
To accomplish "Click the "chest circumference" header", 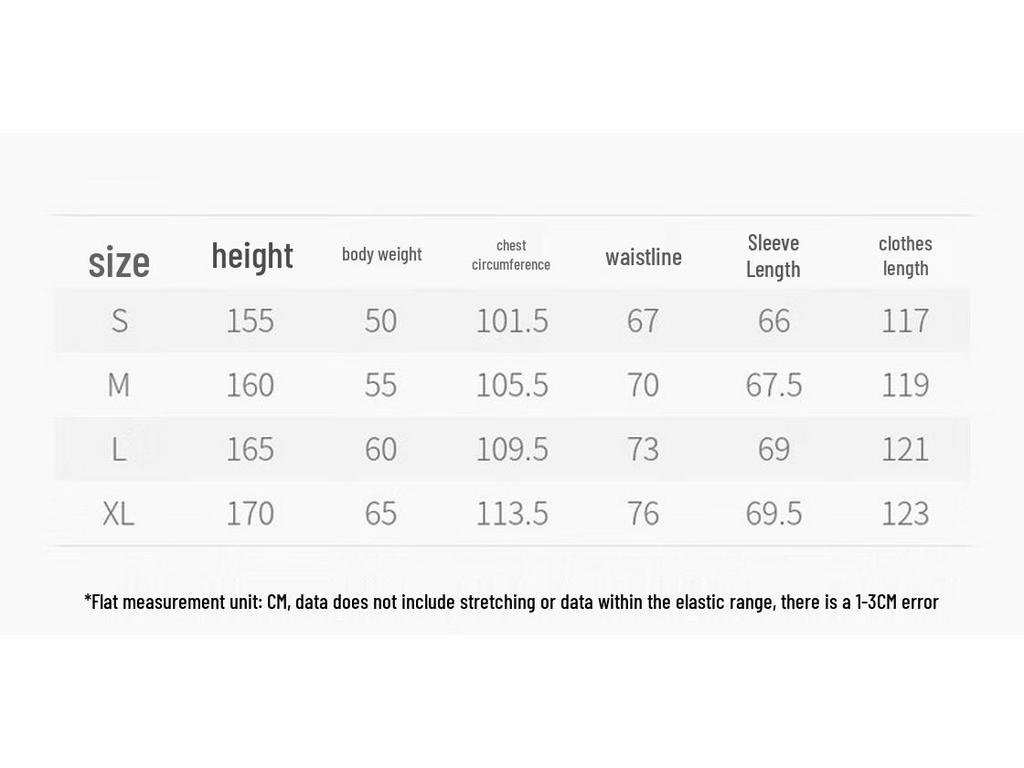I will (511, 255).
